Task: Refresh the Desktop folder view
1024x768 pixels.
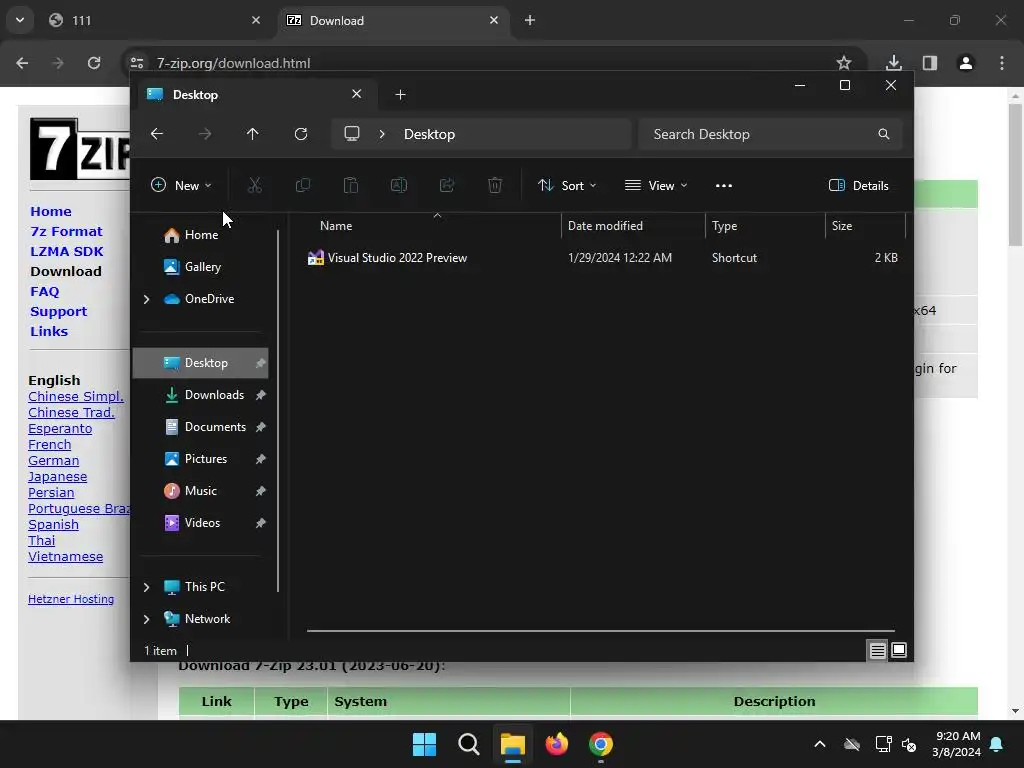Action: click(300, 134)
